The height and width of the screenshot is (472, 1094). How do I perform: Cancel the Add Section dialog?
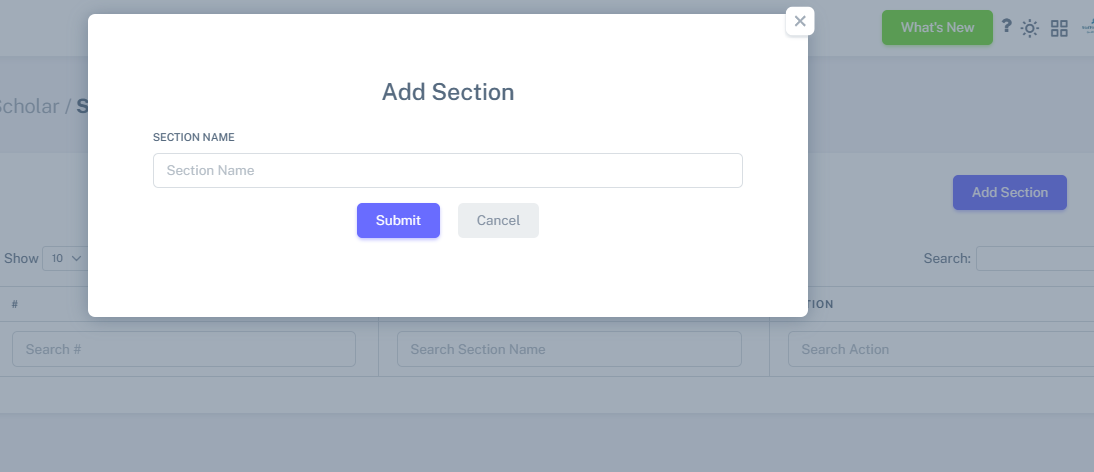498,221
